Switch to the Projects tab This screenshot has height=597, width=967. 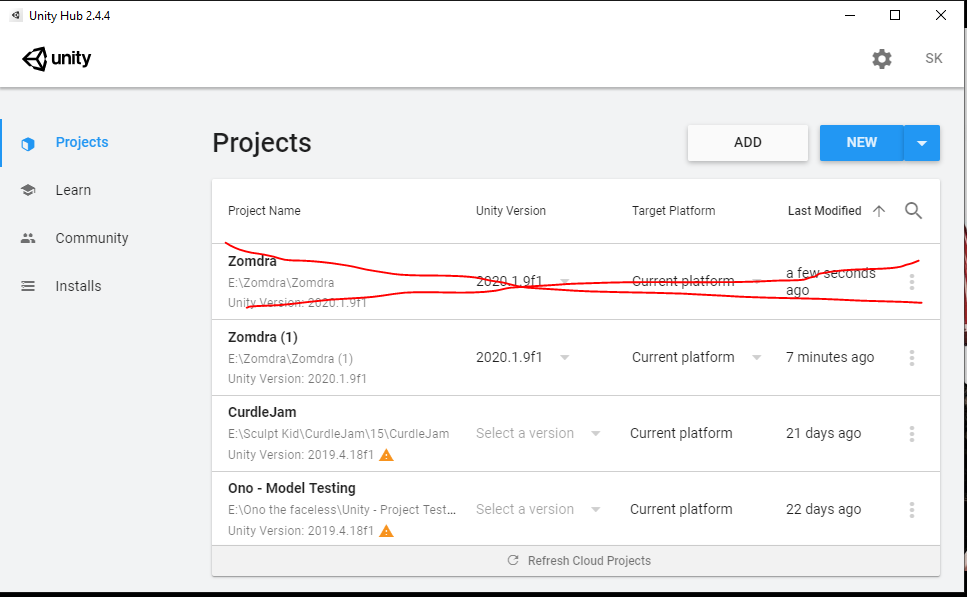click(82, 142)
